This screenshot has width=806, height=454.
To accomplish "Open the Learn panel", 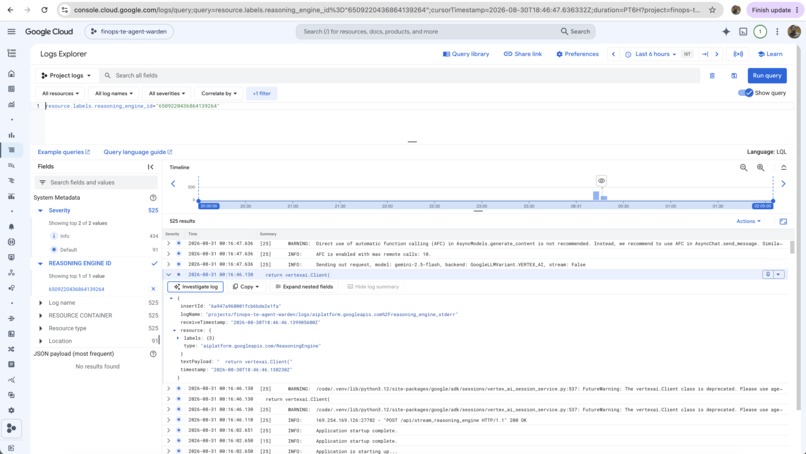I will click(770, 54).
